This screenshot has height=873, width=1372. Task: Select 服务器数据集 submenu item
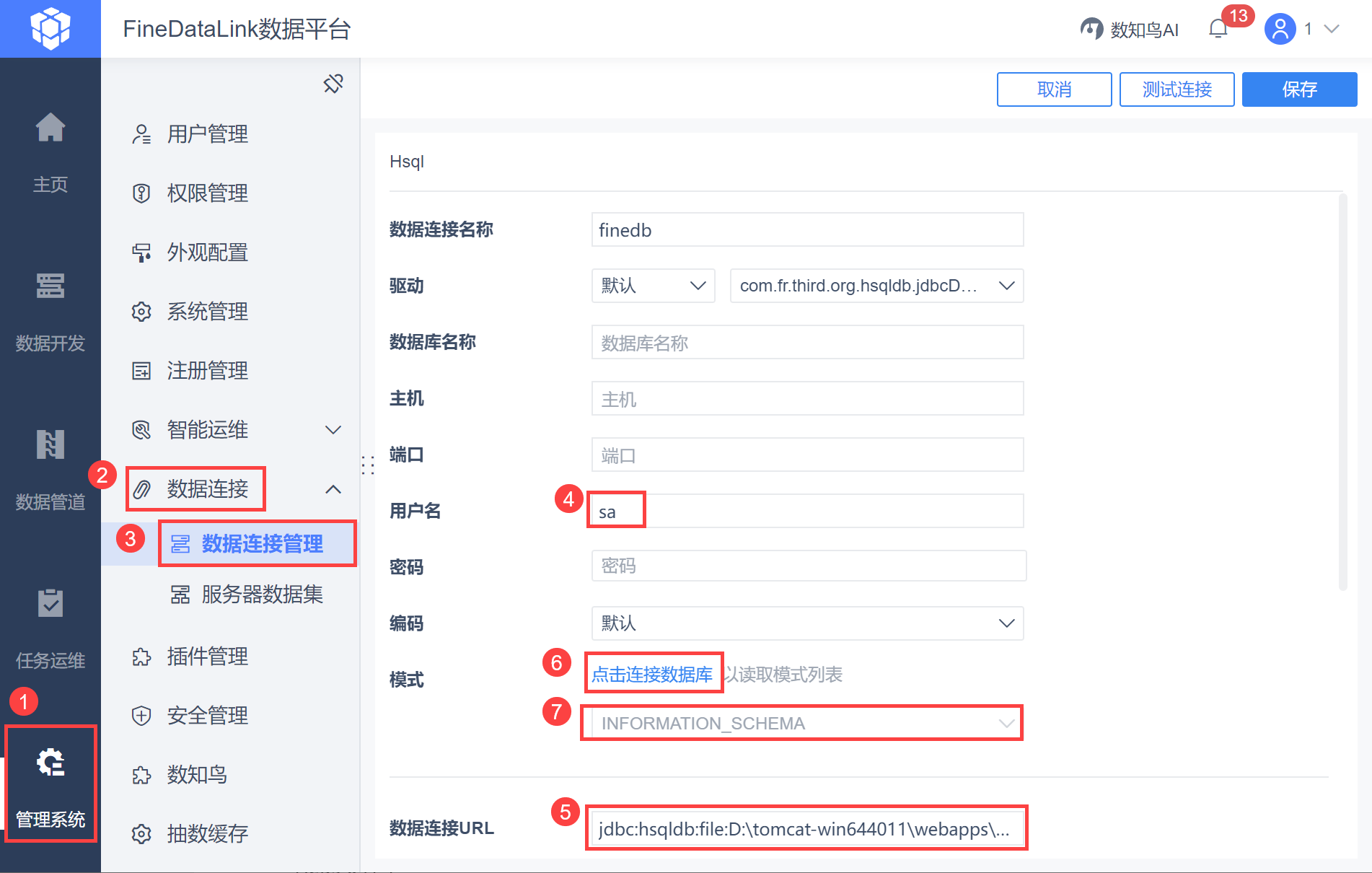263,595
